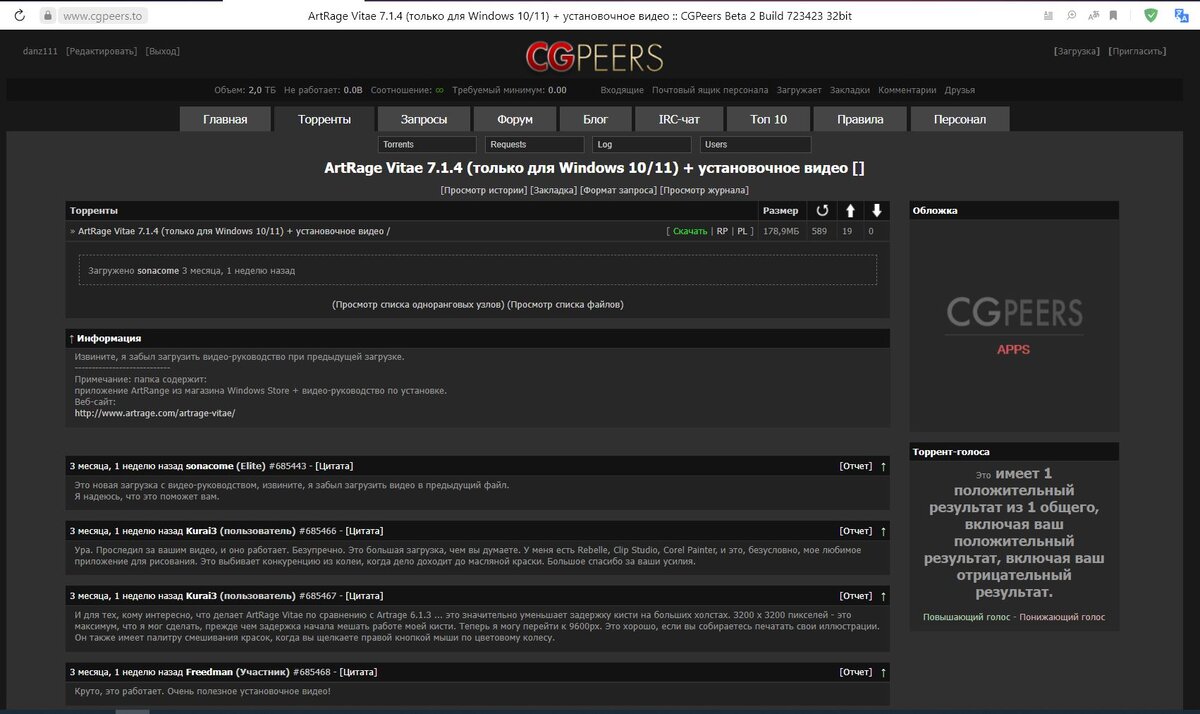Click the Закладка link under title

point(553,190)
